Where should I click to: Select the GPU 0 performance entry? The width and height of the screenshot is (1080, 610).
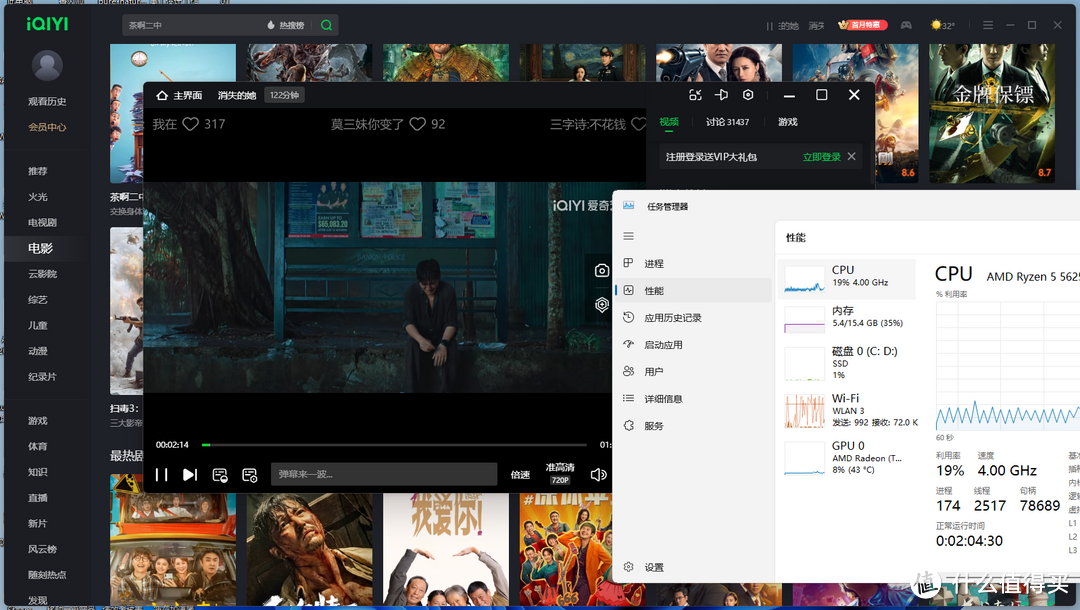point(847,458)
